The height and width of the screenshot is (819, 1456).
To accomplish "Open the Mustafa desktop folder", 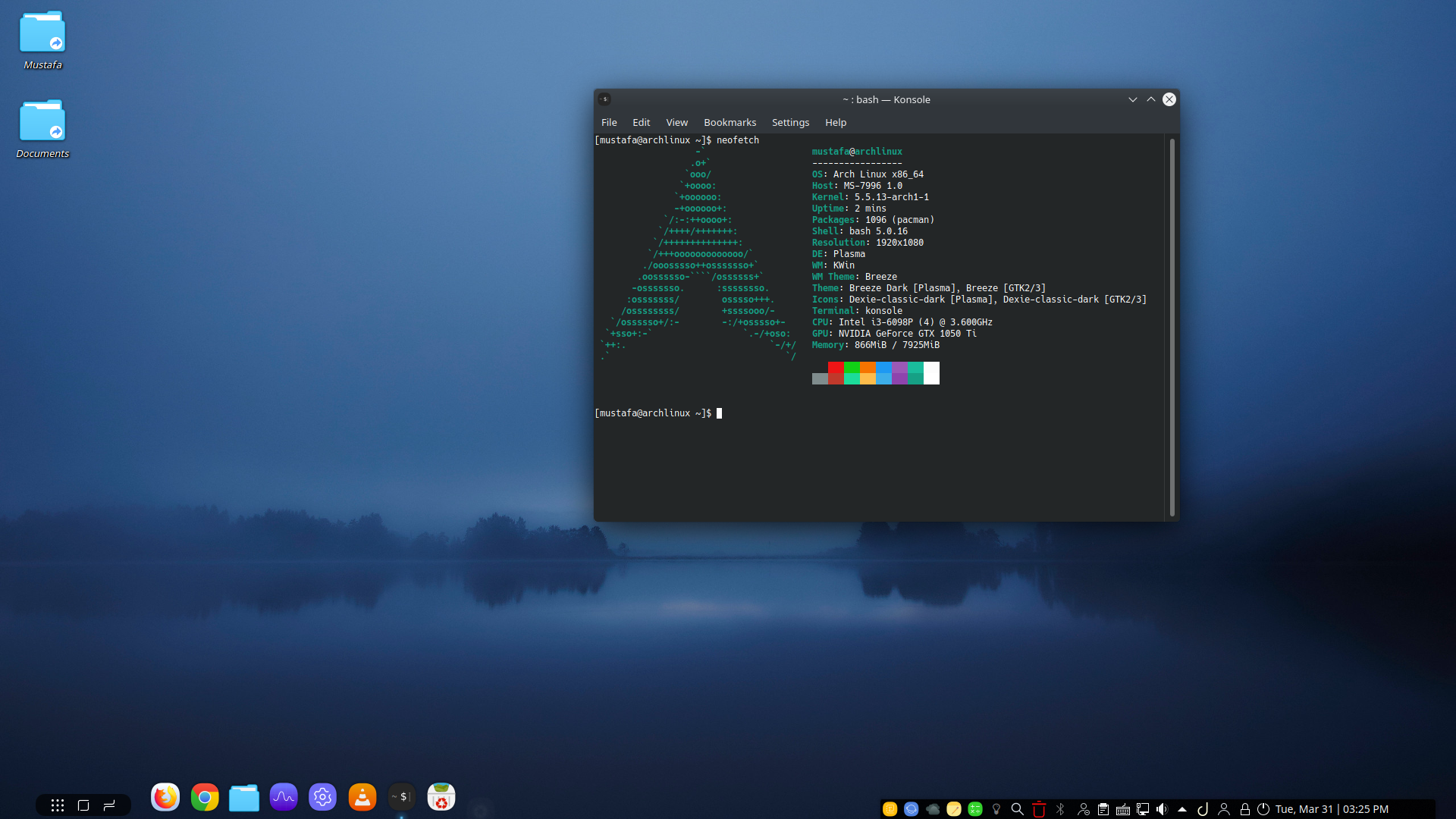I will coord(42,40).
